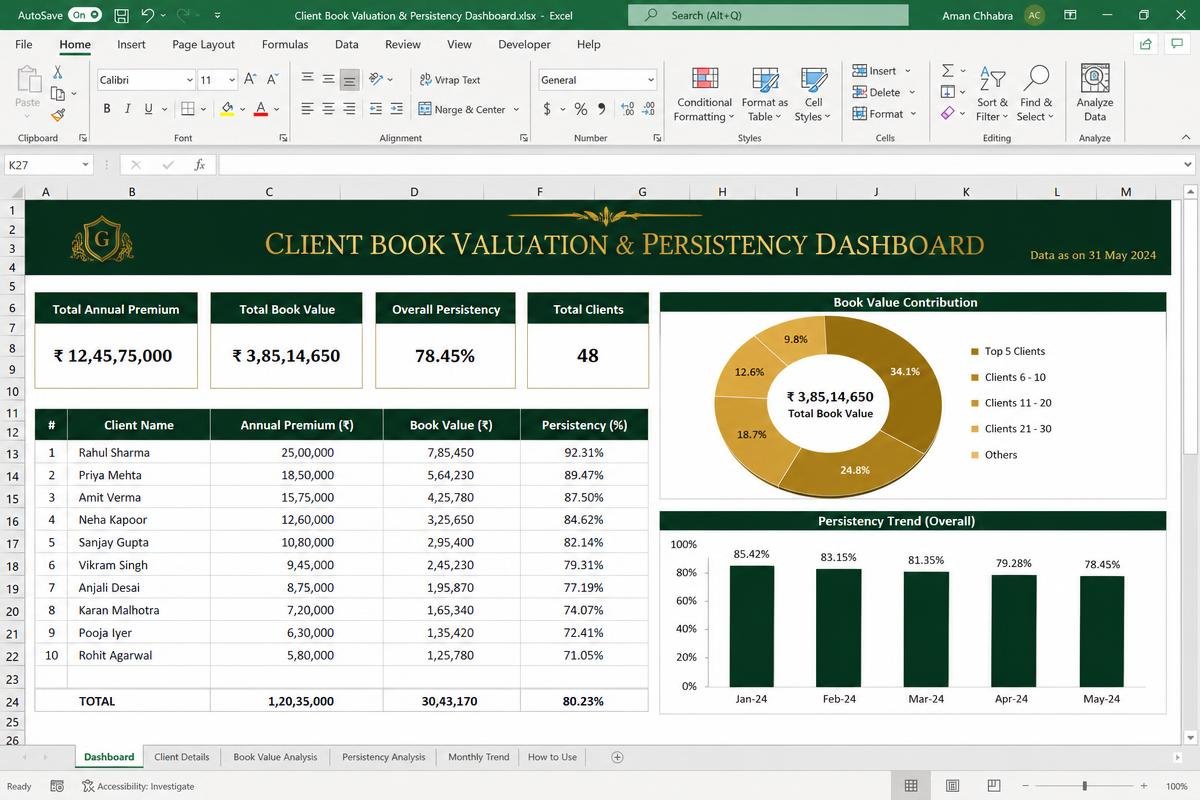Click the Orientation text angle icon
The image size is (1200, 800).
tap(376, 79)
